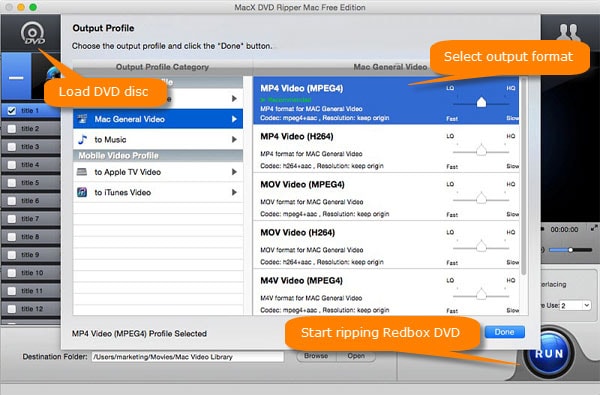
Task: Click the Done button
Action: tap(504, 332)
